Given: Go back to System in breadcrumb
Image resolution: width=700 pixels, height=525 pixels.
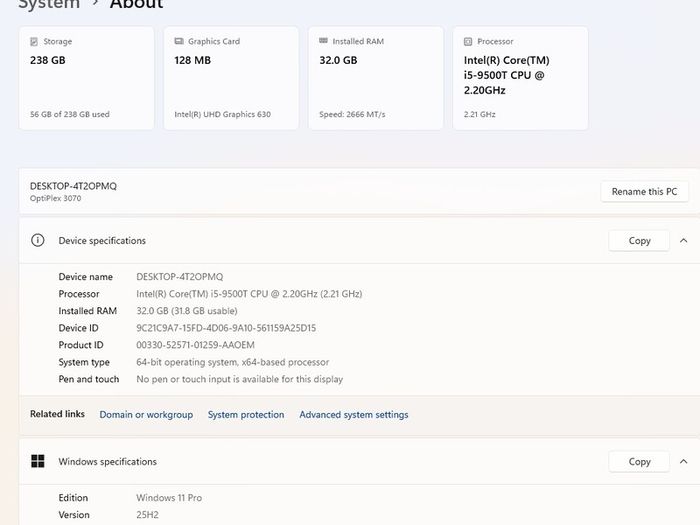Looking at the screenshot, I should (49, 4).
